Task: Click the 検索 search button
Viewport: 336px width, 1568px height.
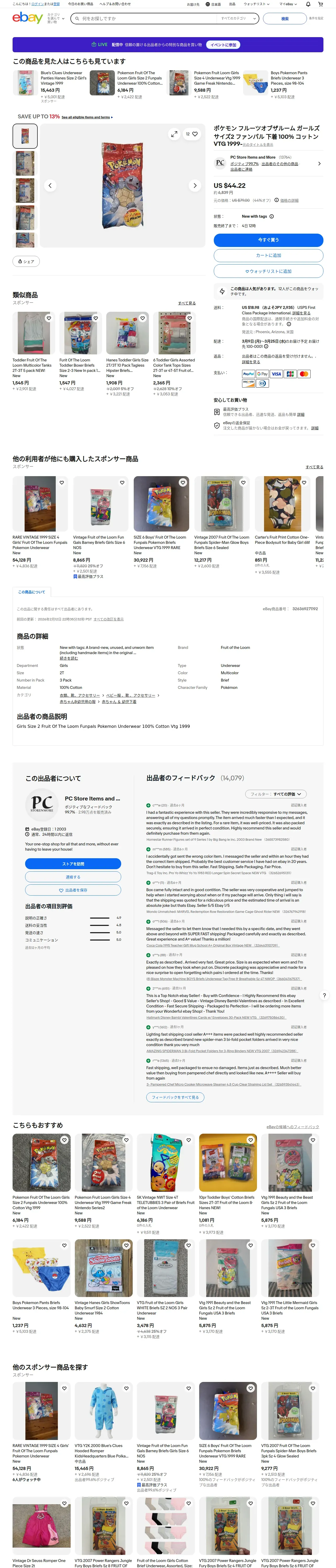Action: point(284,18)
